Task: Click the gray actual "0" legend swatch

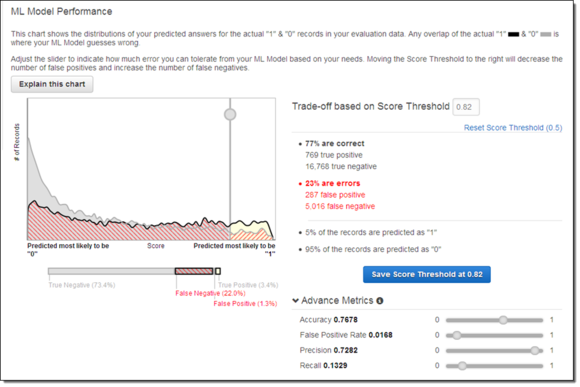Action: tap(546, 34)
